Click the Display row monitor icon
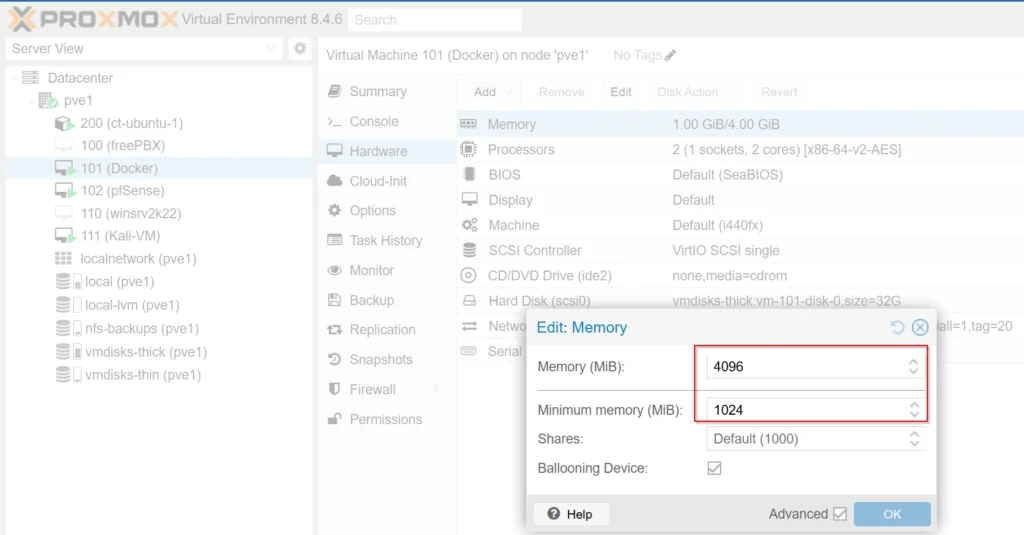The image size is (1024, 535). pyautogui.click(x=469, y=199)
